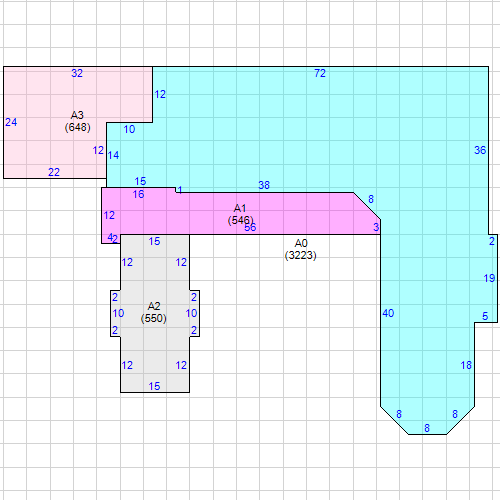Select the "24" dimension on A3's left edge
Viewport: 500px width, 500px height.
click(x=11, y=122)
